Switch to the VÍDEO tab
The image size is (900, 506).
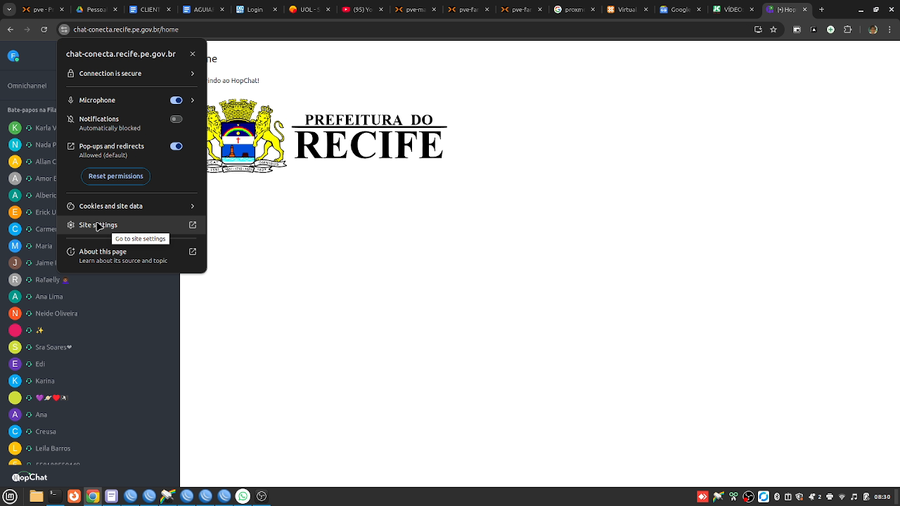734,9
